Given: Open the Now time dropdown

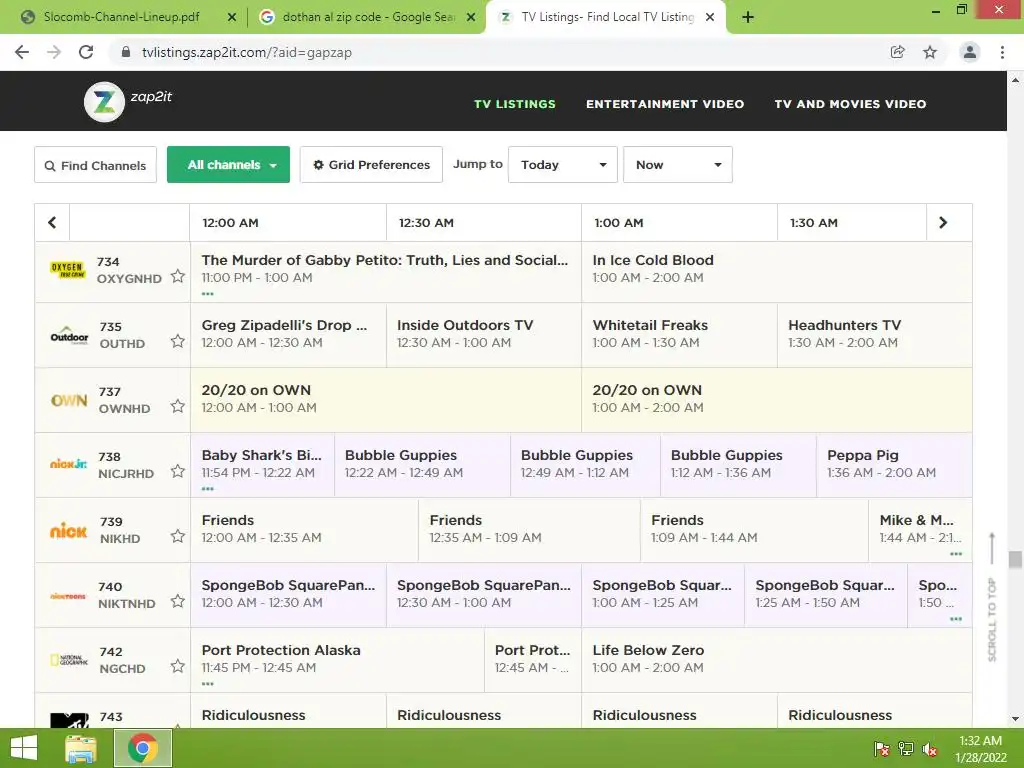Looking at the screenshot, I should [x=678, y=165].
